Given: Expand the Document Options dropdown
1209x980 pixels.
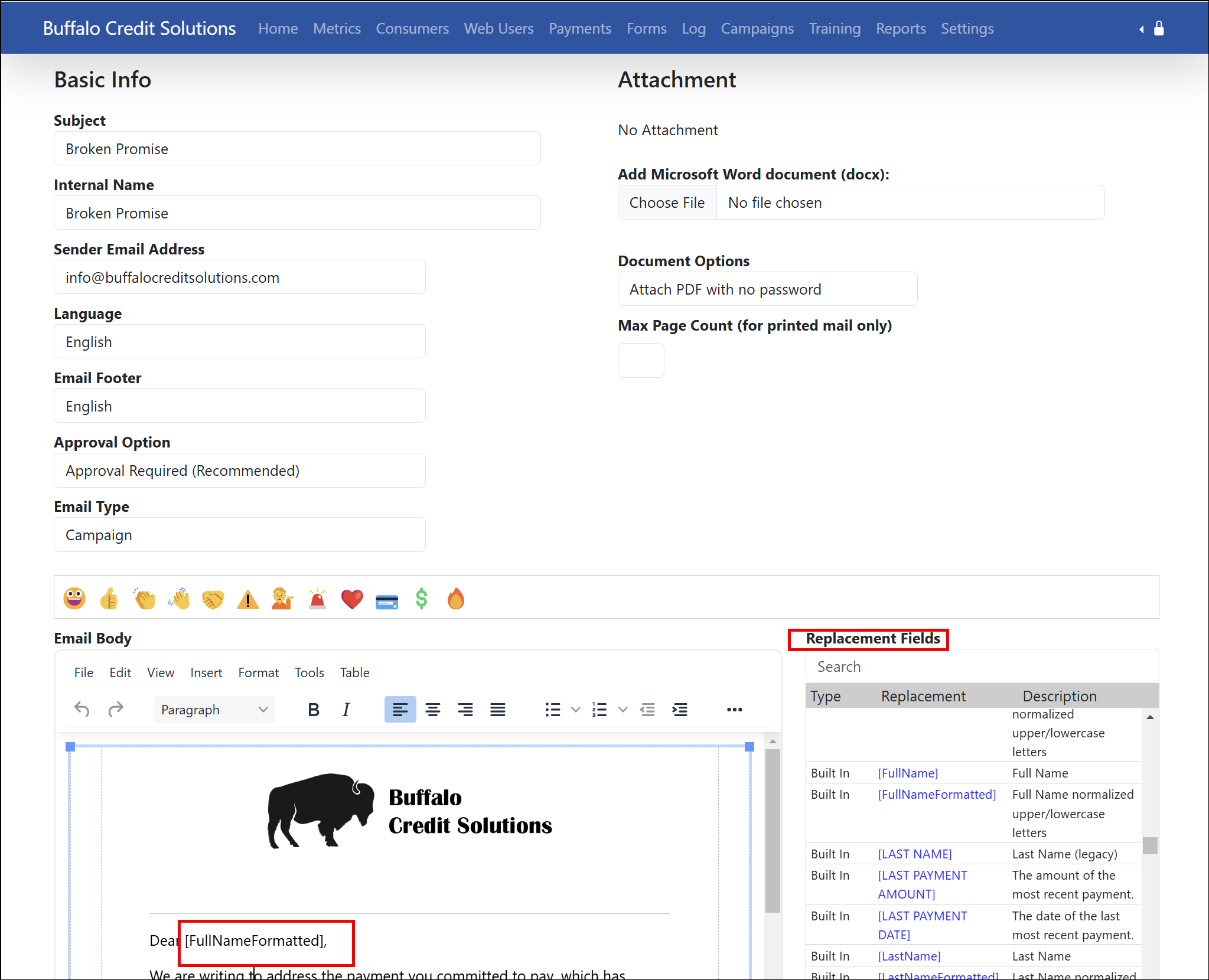Looking at the screenshot, I should 767,289.
